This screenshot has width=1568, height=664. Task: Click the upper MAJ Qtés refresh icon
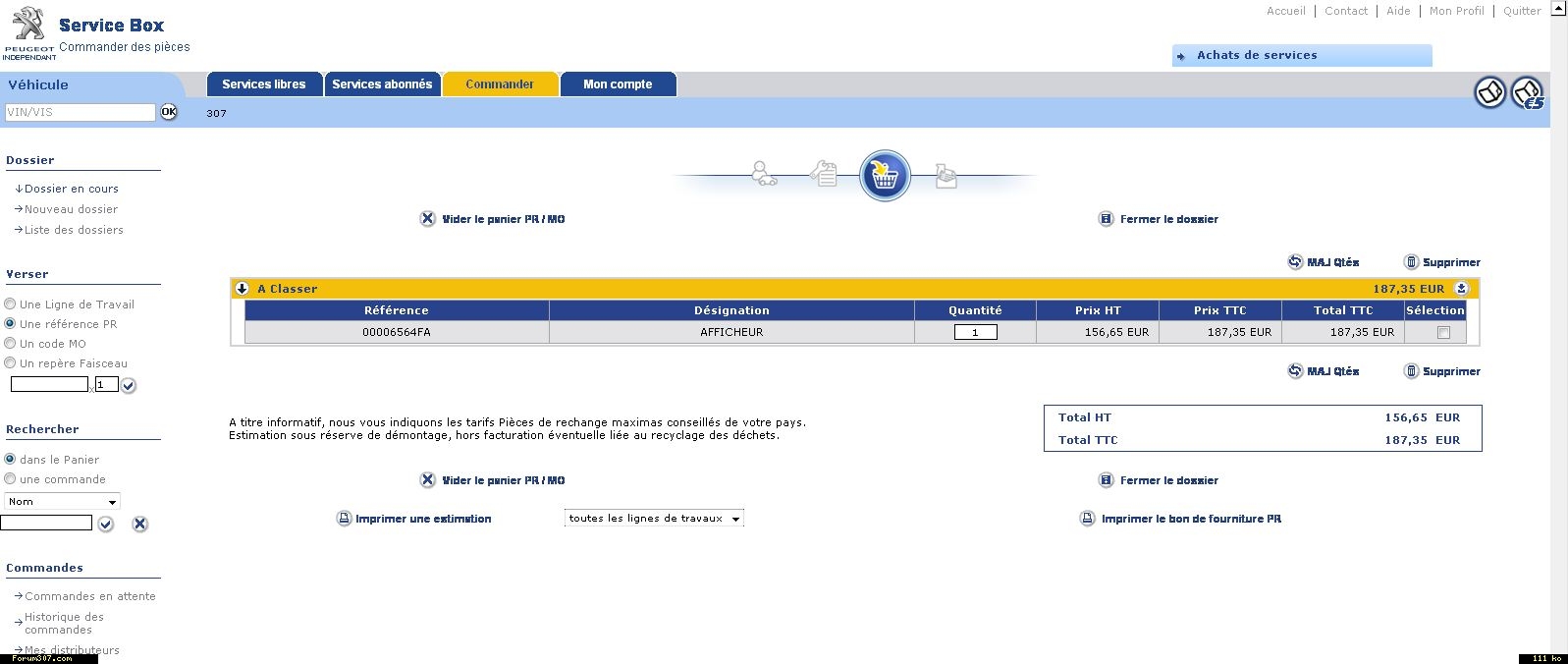point(1295,262)
